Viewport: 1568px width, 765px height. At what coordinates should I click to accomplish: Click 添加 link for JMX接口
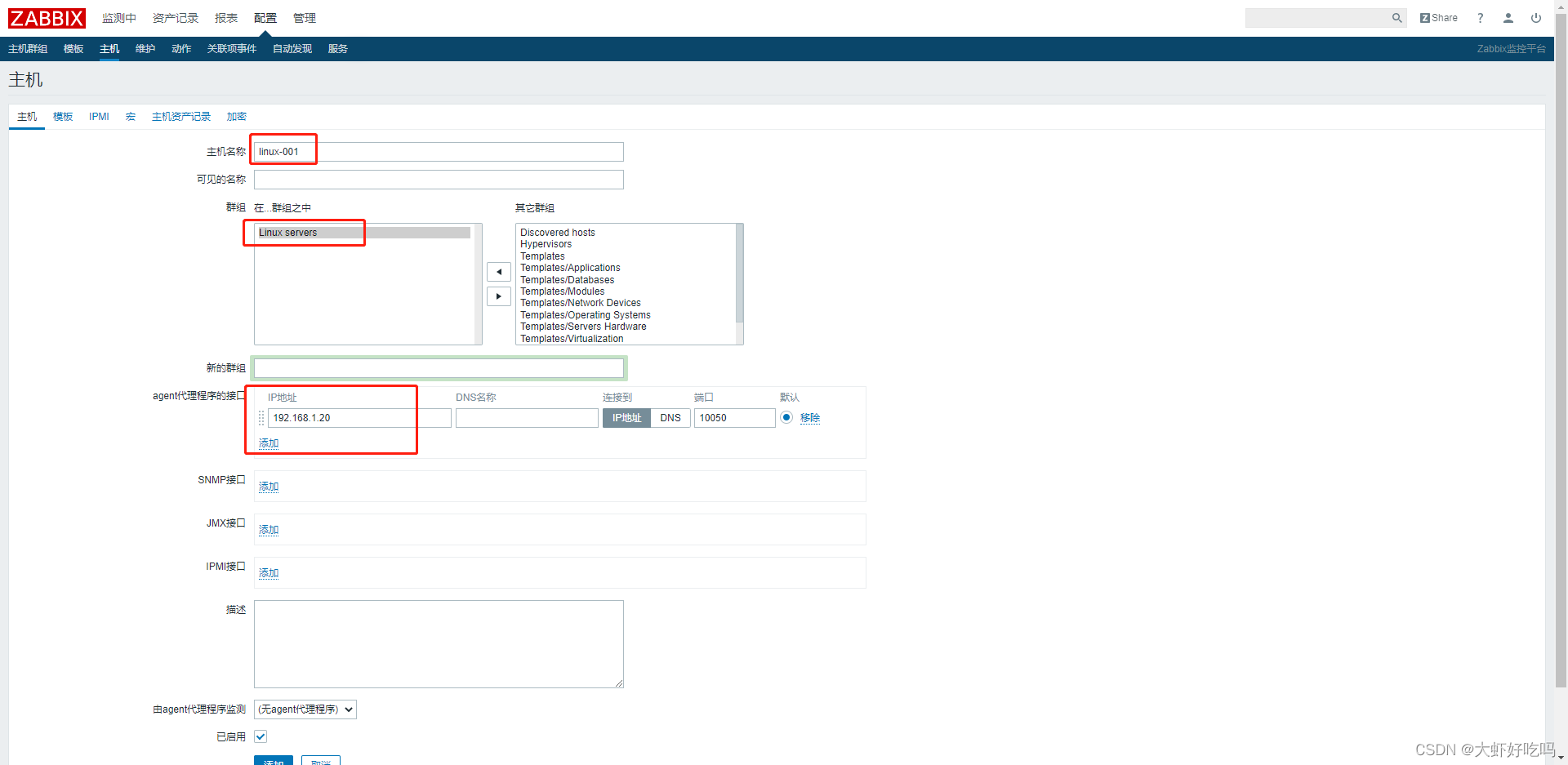tap(269, 530)
